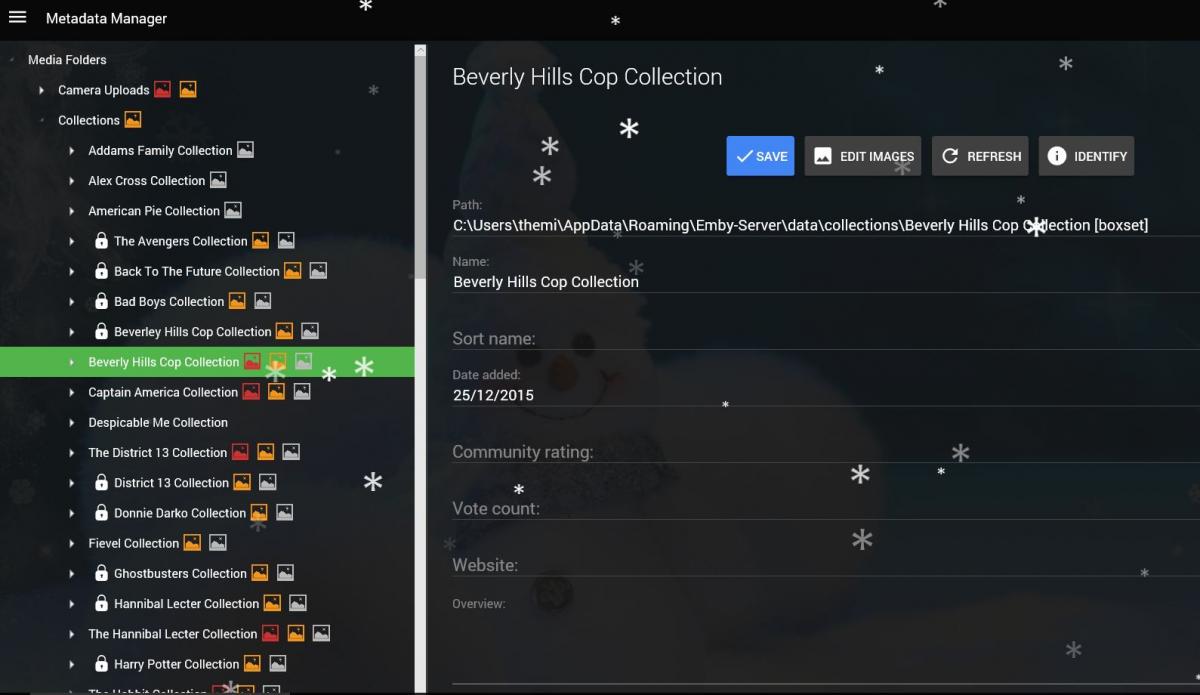Click the Website field
Screen dimensions: 1200x695
(x=826, y=565)
